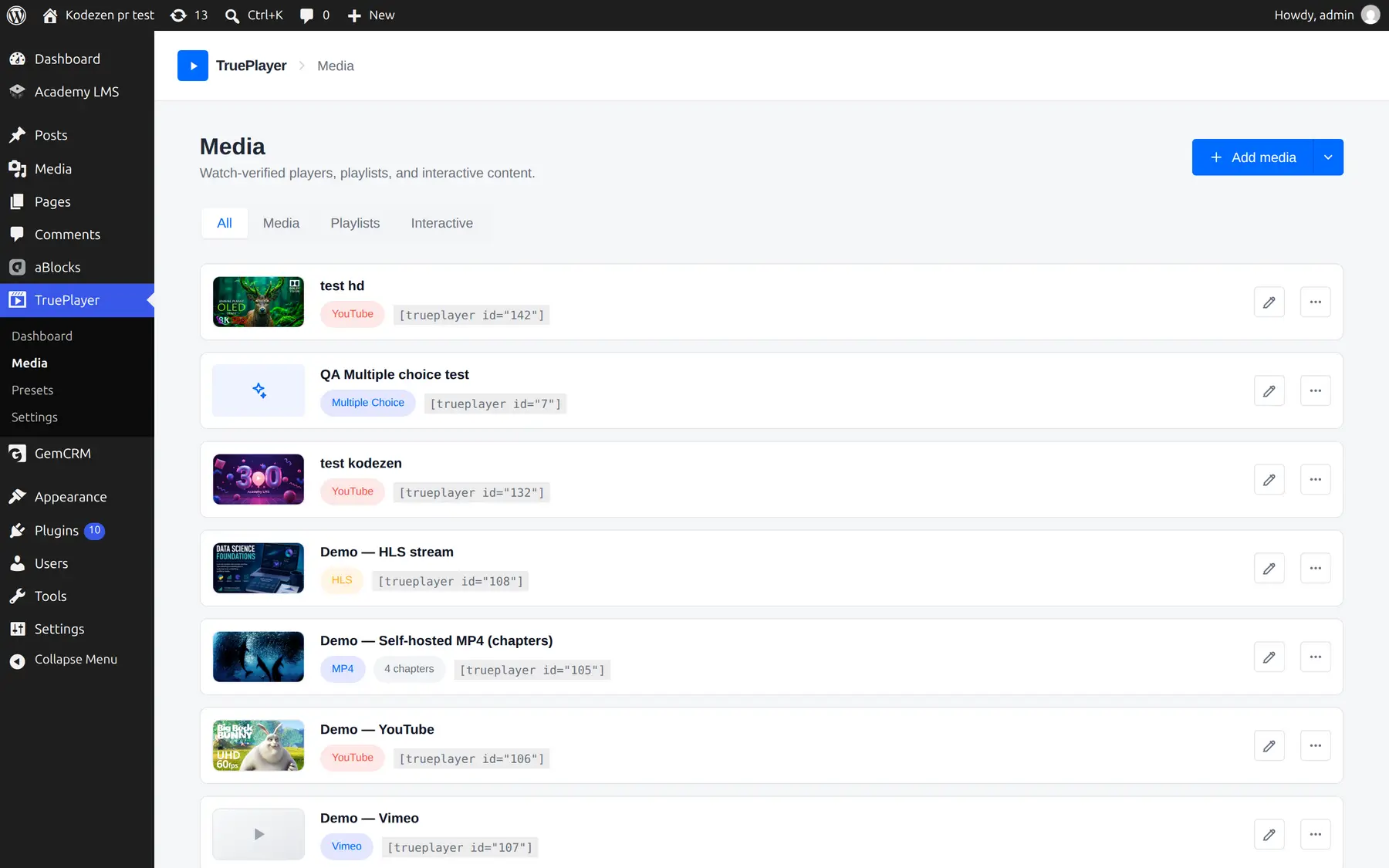Collapse the admin sidebar menu

click(77, 660)
